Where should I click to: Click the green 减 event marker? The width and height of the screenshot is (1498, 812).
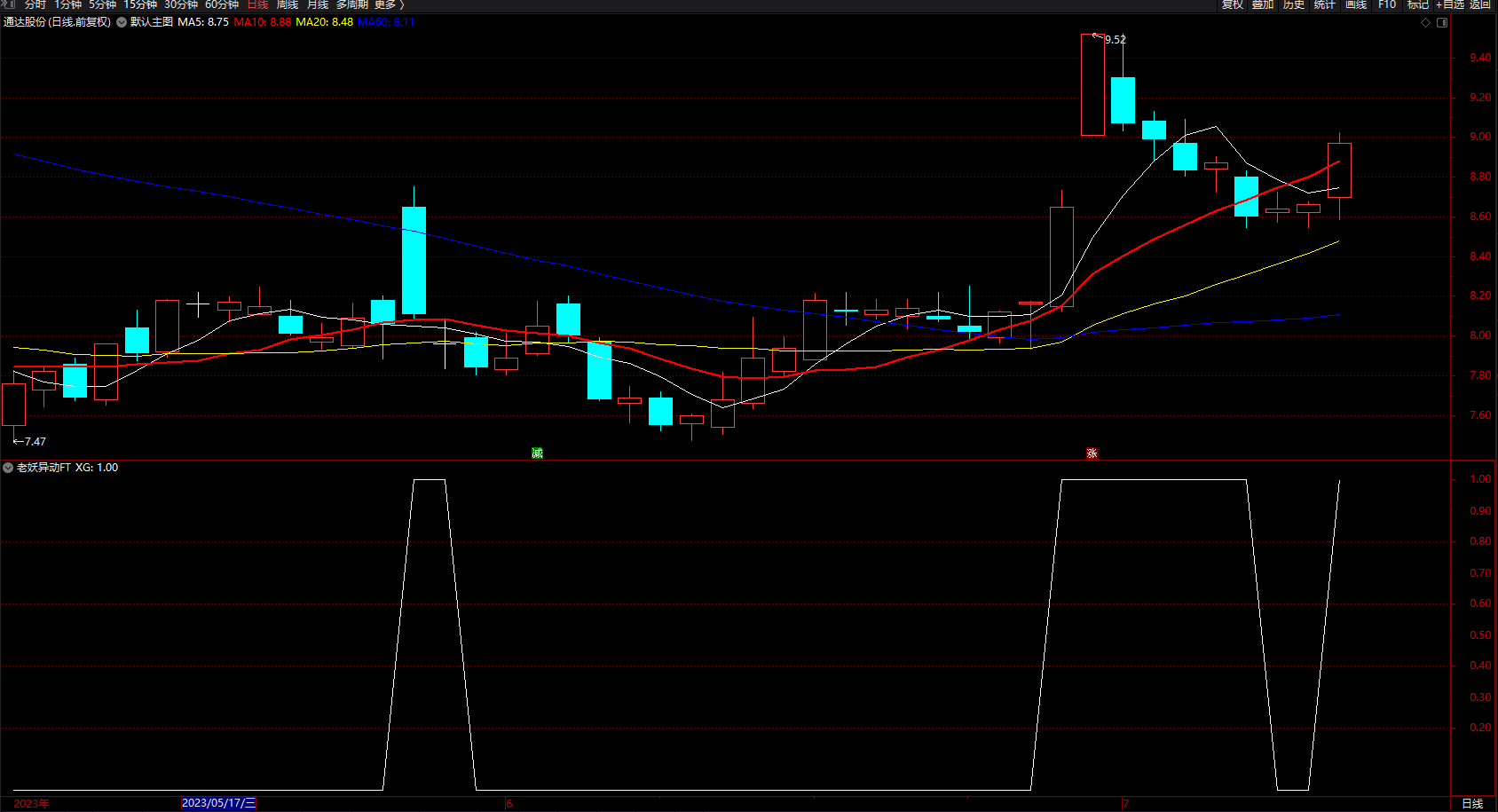[537, 453]
